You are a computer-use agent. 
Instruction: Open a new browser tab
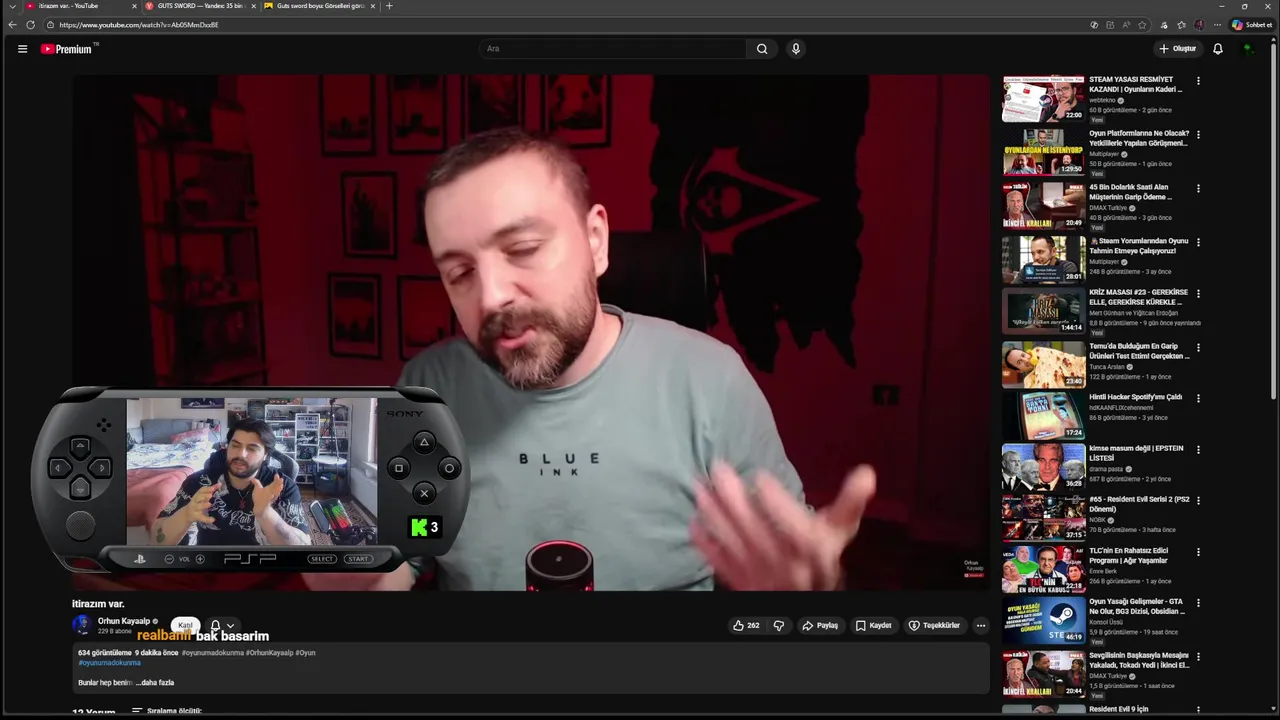(x=389, y=6)
